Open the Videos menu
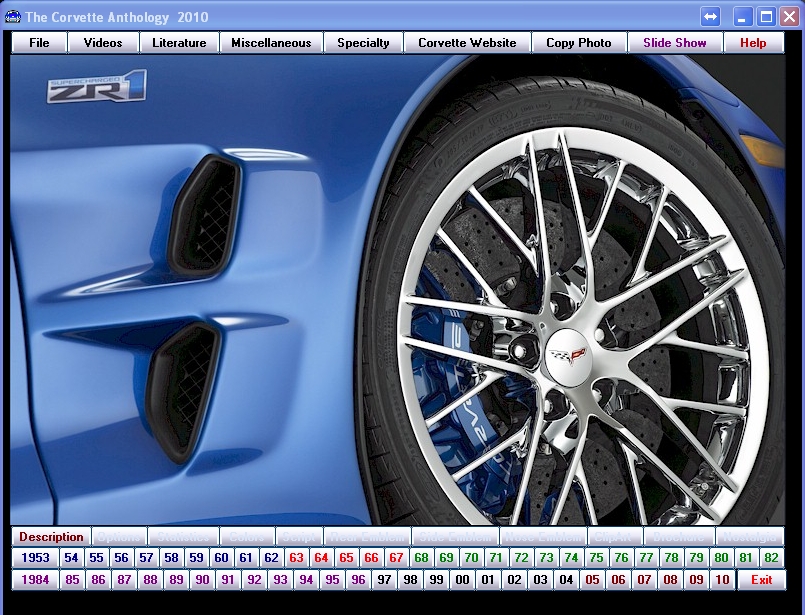Viewport: 805px width, 615px height. (103, 43)
